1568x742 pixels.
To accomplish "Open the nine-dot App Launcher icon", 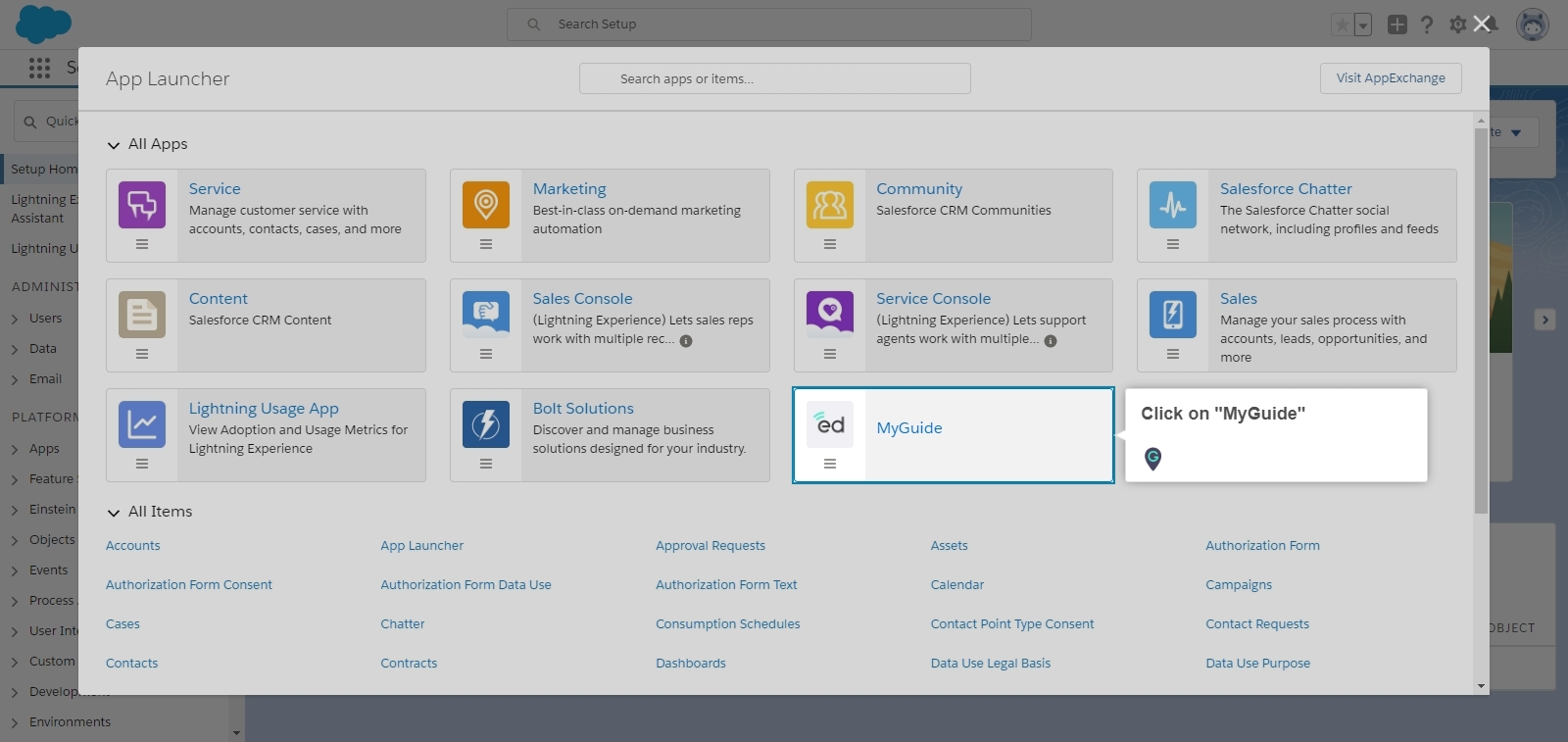I will 39,68.
